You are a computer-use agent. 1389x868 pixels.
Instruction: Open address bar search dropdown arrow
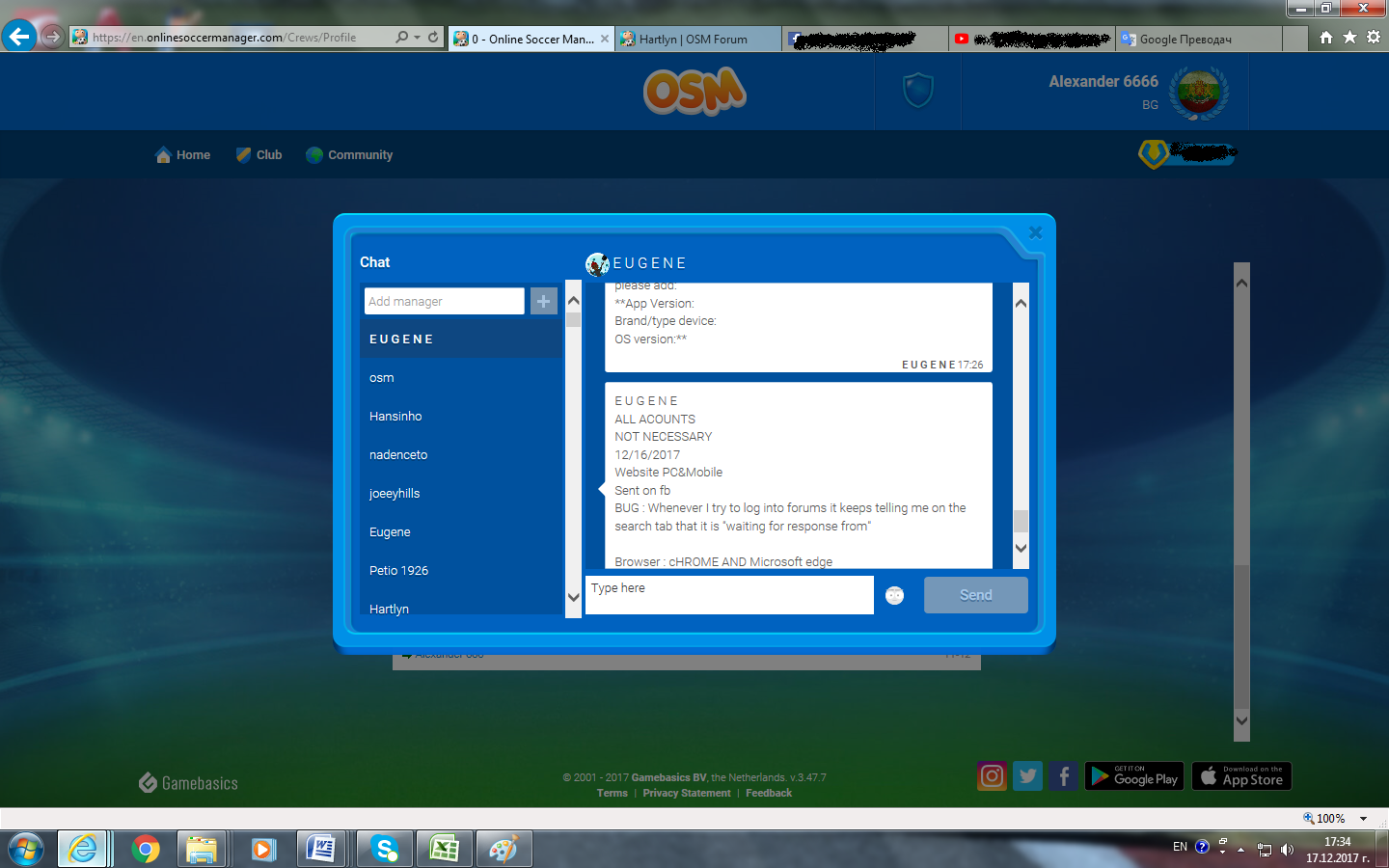(417, 38)
